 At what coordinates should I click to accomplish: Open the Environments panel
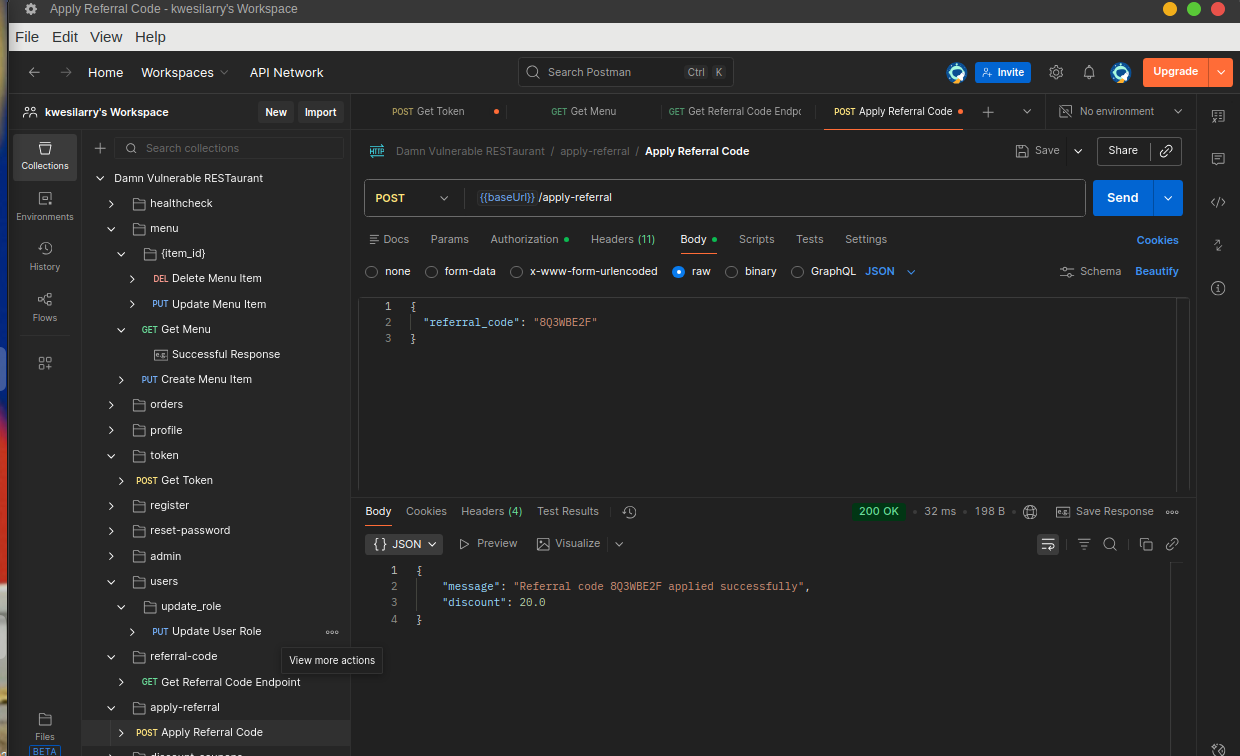point(44,205)
